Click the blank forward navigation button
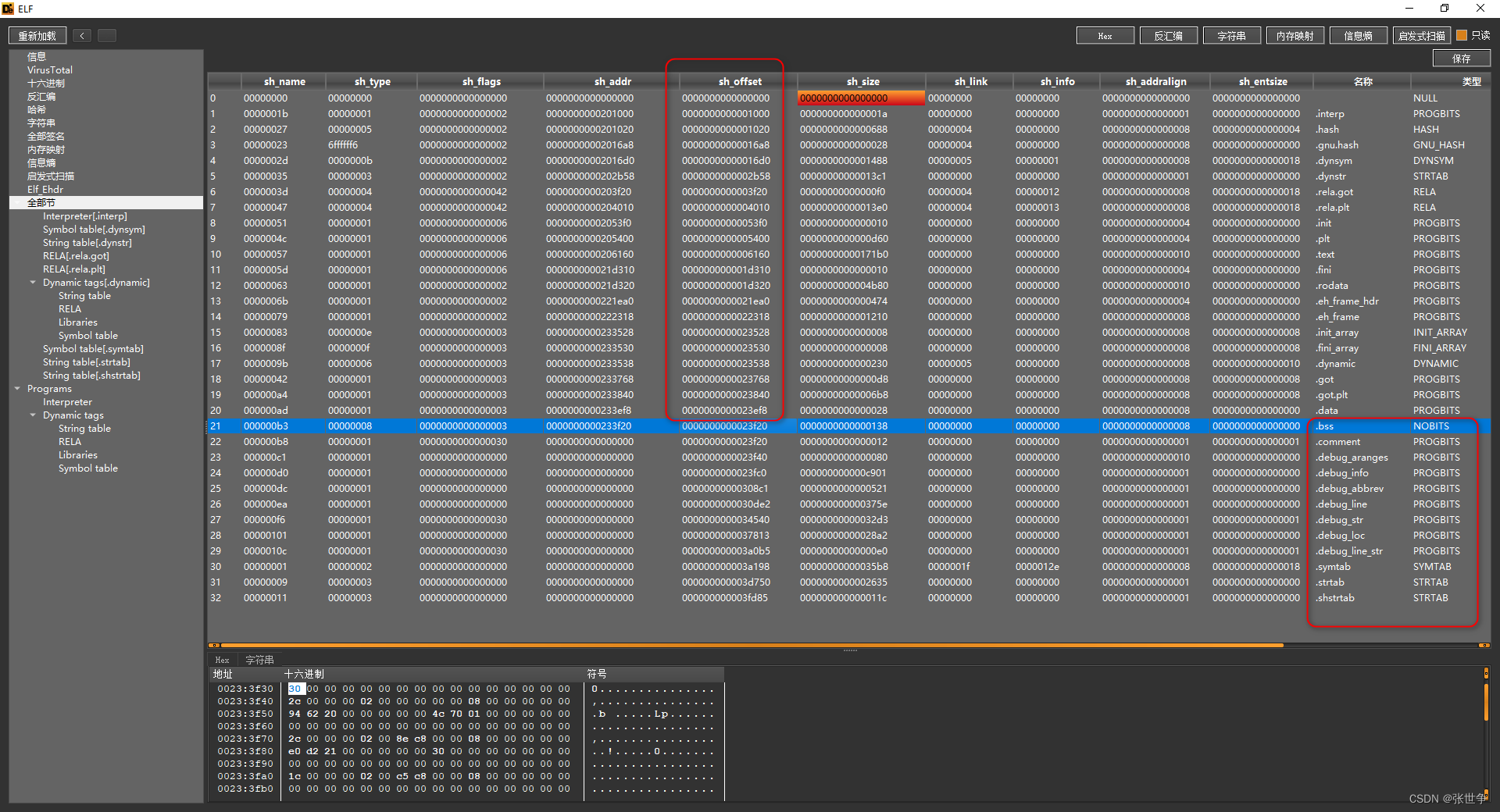This screenshot has width=1500, height=812. click(x=107, y=36)
